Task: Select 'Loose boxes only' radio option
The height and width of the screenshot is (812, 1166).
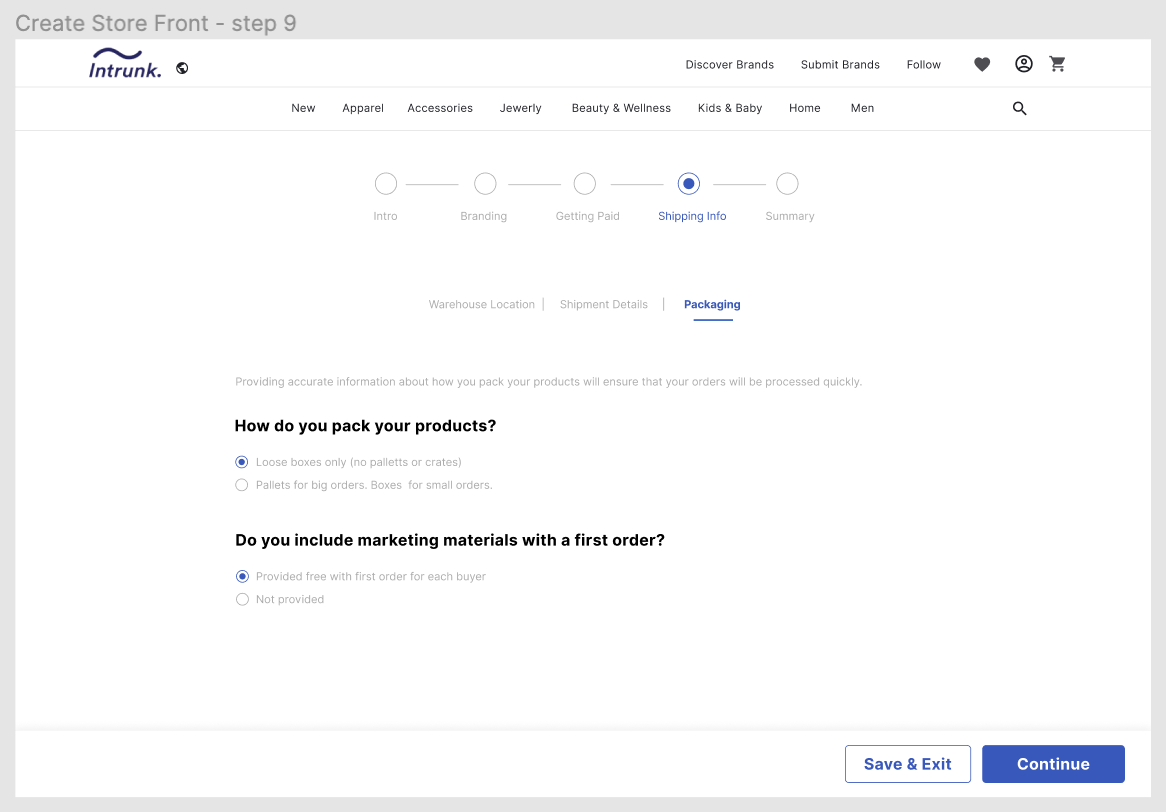Action: tap(242, 462)
